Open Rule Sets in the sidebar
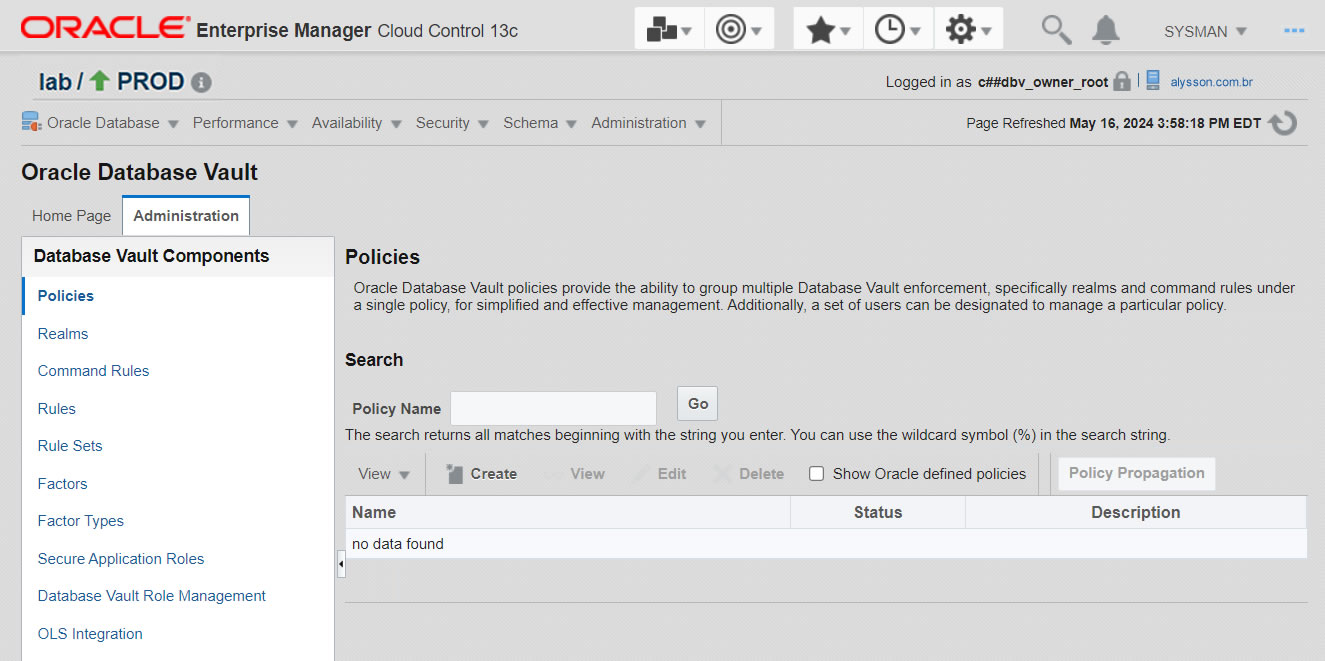 click(x=70, y=446)
